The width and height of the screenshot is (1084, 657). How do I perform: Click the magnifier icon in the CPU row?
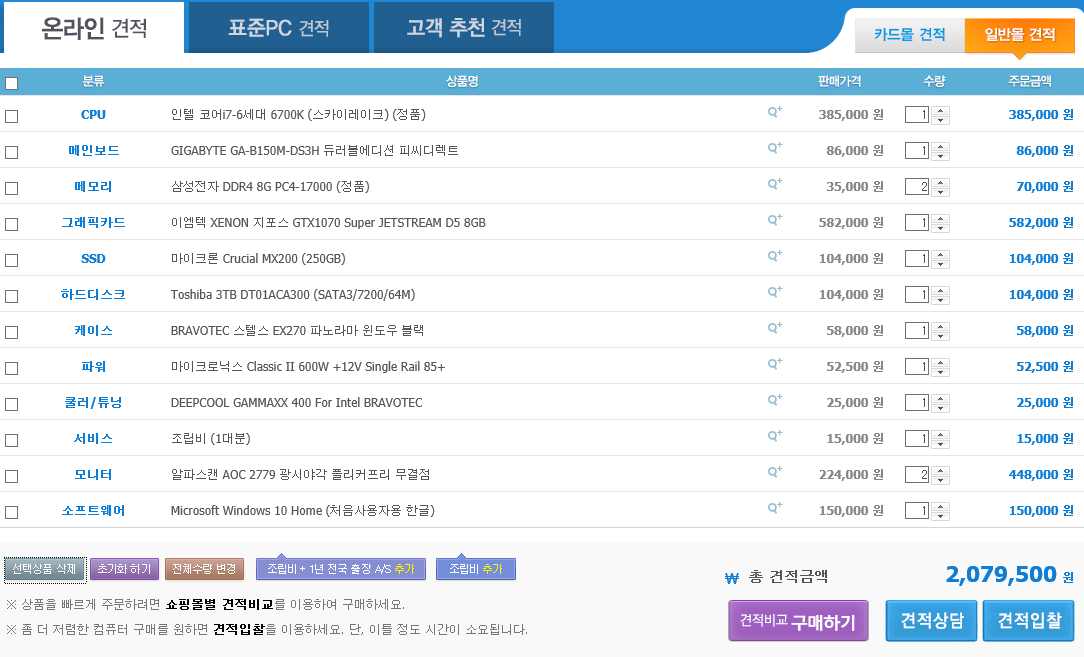click(x=774, y=113)
